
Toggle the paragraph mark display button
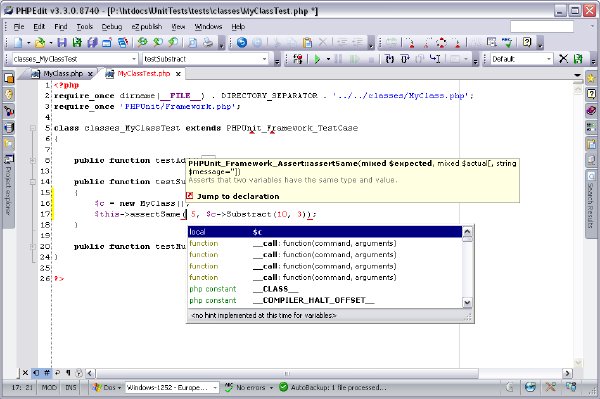click(68, 373)
